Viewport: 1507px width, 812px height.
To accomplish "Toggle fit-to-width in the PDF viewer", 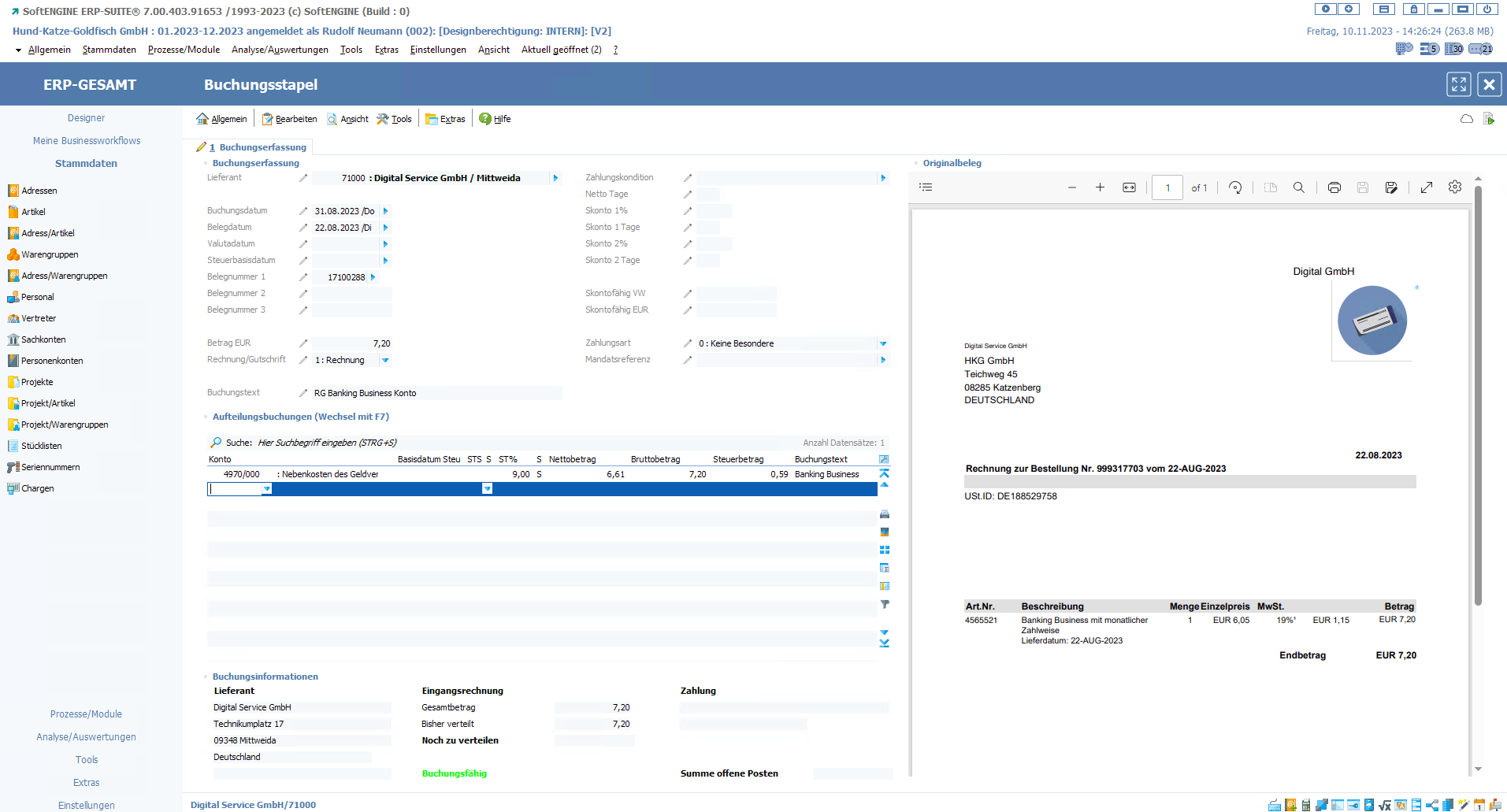I will 1129,187.
